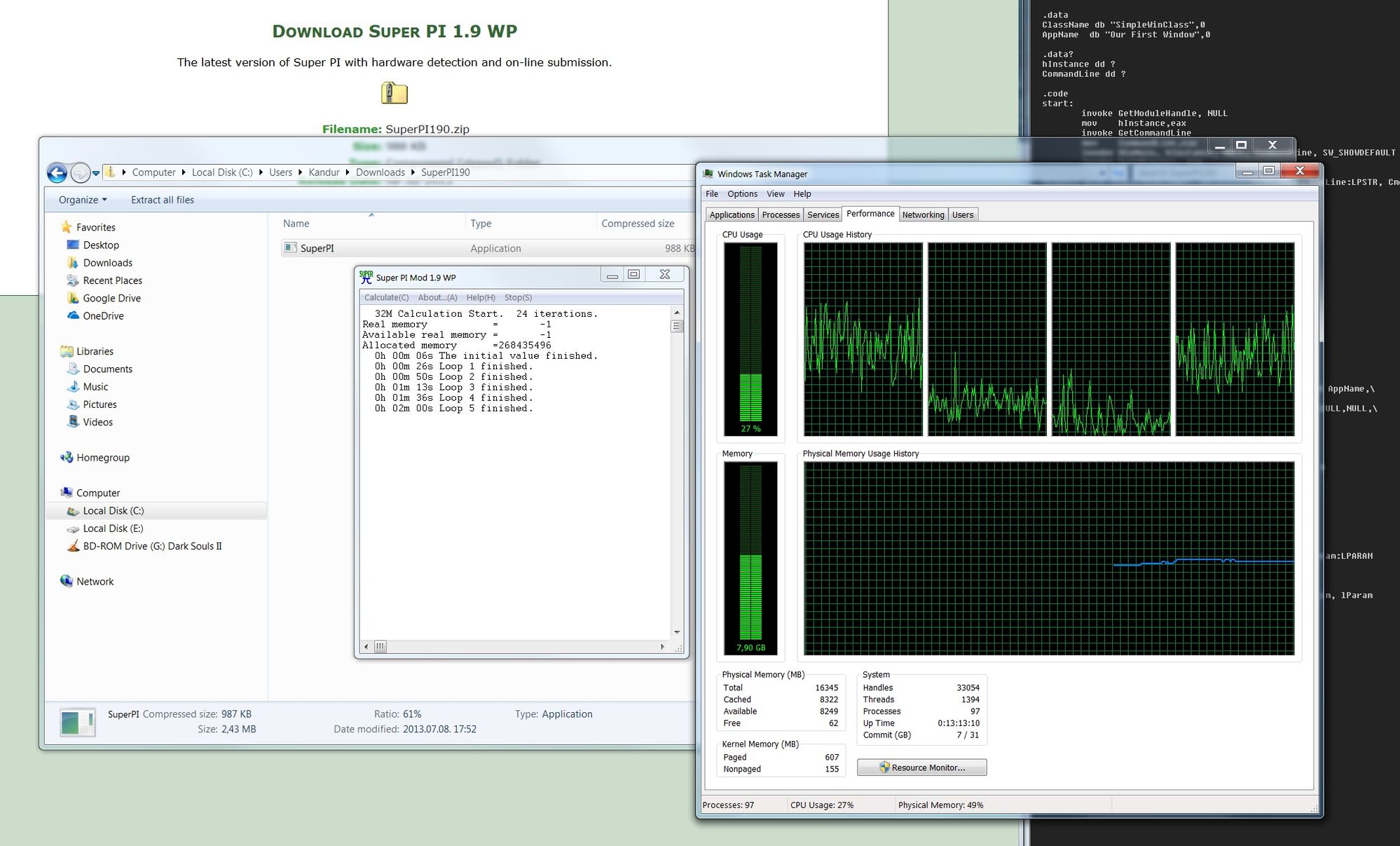Screen dimensions: 1400x846
Task: Open the View menu in Task Manager
Action: click(x=775, y=194)
